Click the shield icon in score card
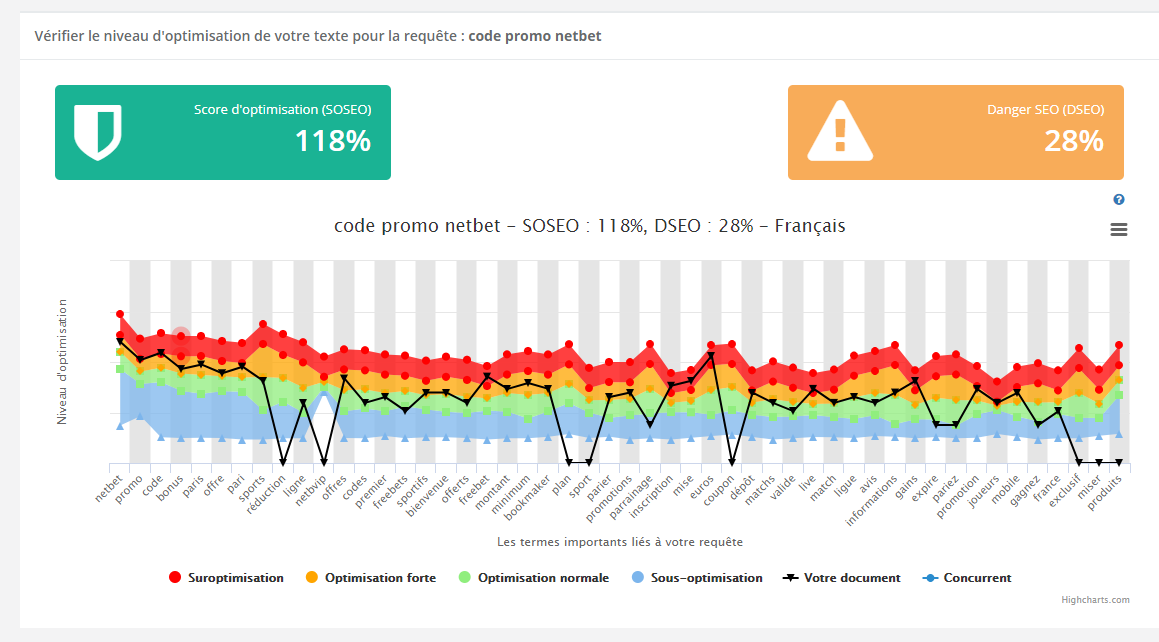Viewport: 1159px width, 642px height. [x=97, y=132]
